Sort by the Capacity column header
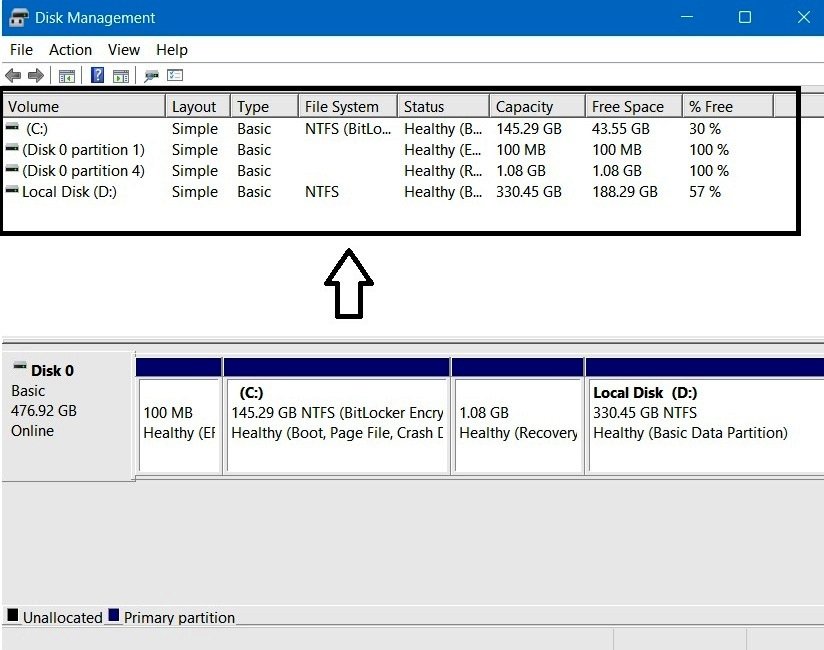The width and height of the screenshot is (824, 650). point(538,107)
